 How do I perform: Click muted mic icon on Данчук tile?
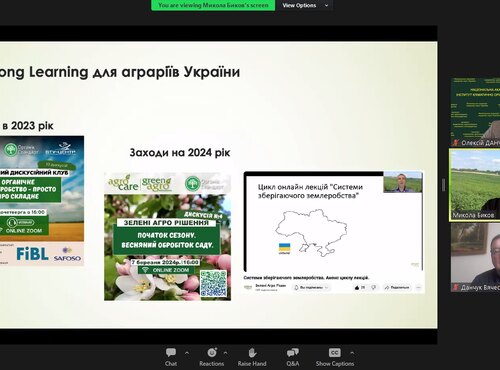(456, 287)
